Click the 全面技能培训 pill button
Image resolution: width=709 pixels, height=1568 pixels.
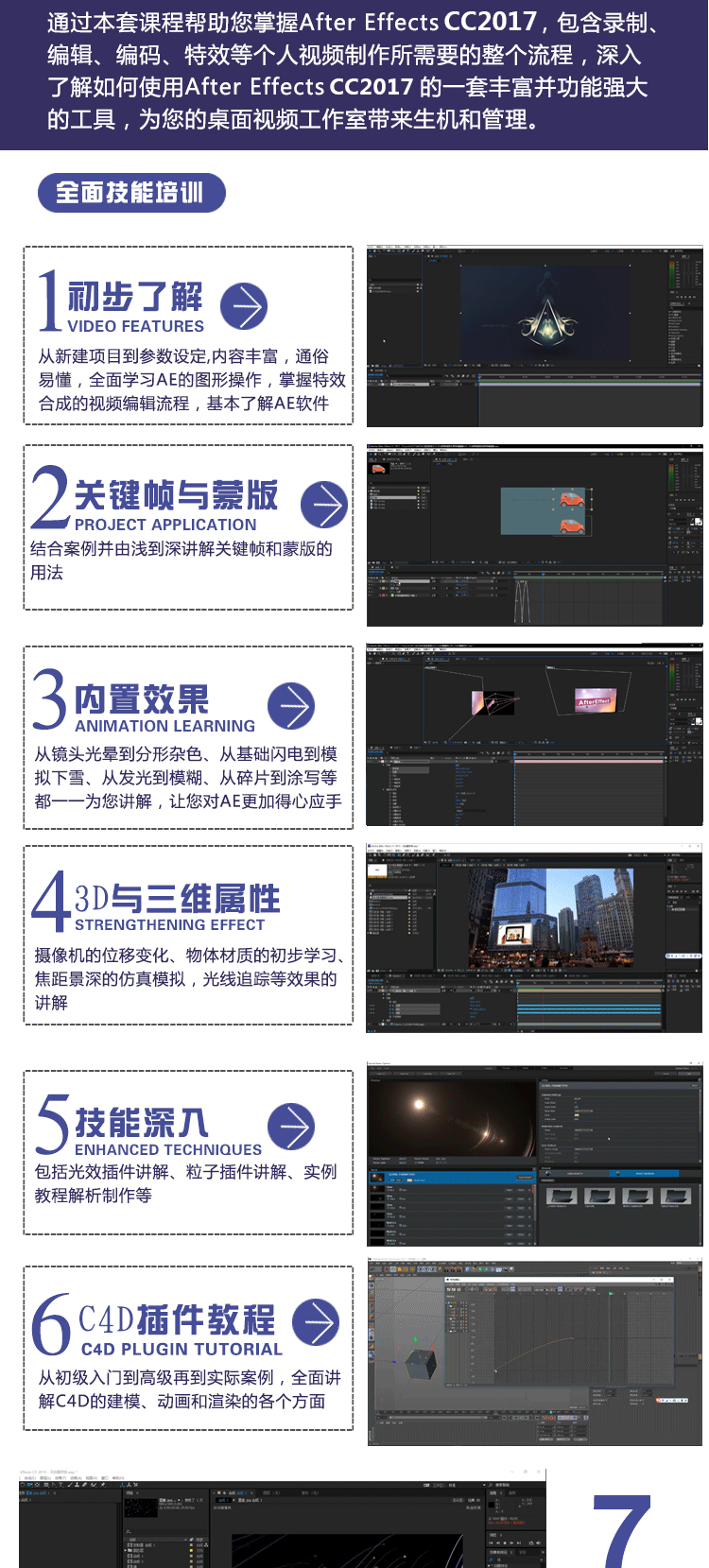[131, 193]
